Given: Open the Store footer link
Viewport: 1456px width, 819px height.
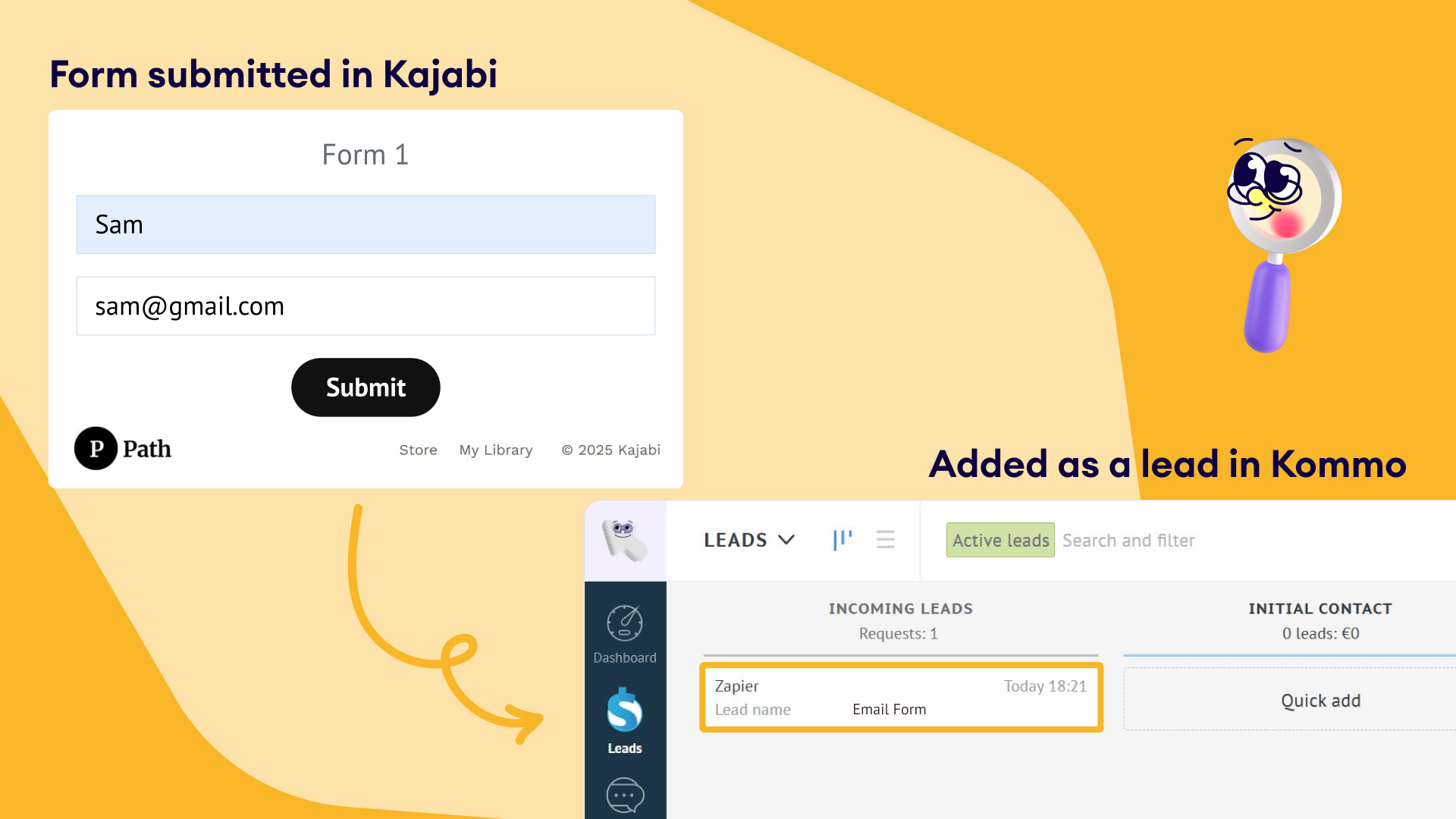Looking at the screenshot, I should tap(418, 450).
